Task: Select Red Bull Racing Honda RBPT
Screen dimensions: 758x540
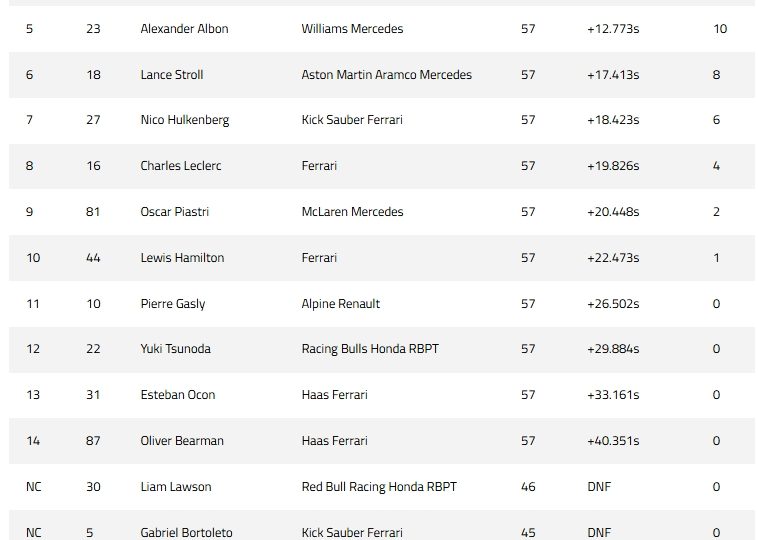Action: 378,487
